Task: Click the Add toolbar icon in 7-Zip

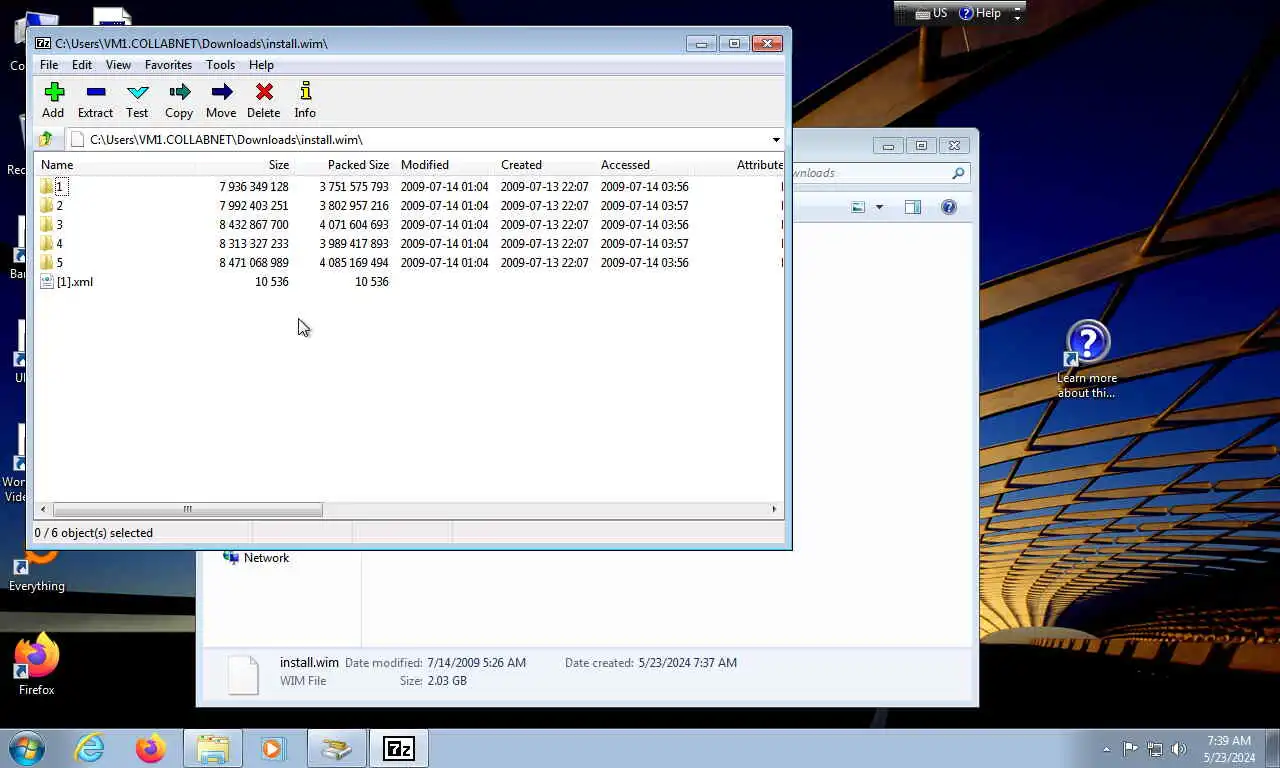Action: 54,100
